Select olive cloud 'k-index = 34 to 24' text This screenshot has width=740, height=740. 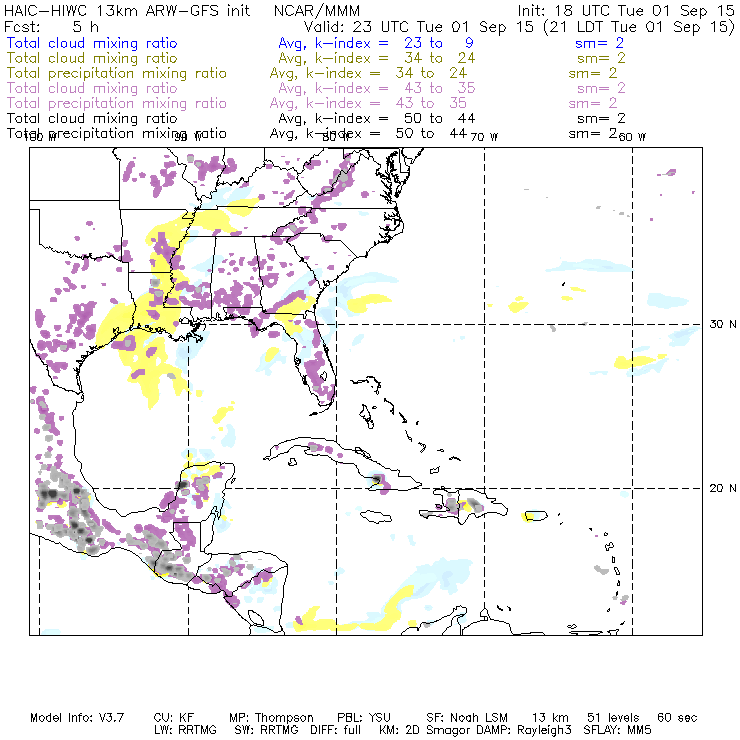coord(395,58)
